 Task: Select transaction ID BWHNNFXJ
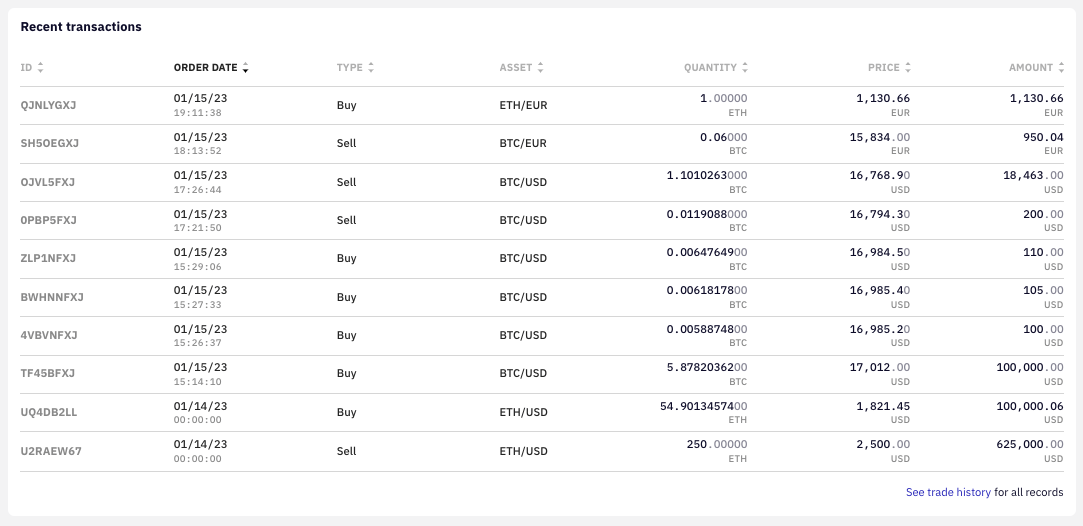pyautogui.click(x=52, y=297)
